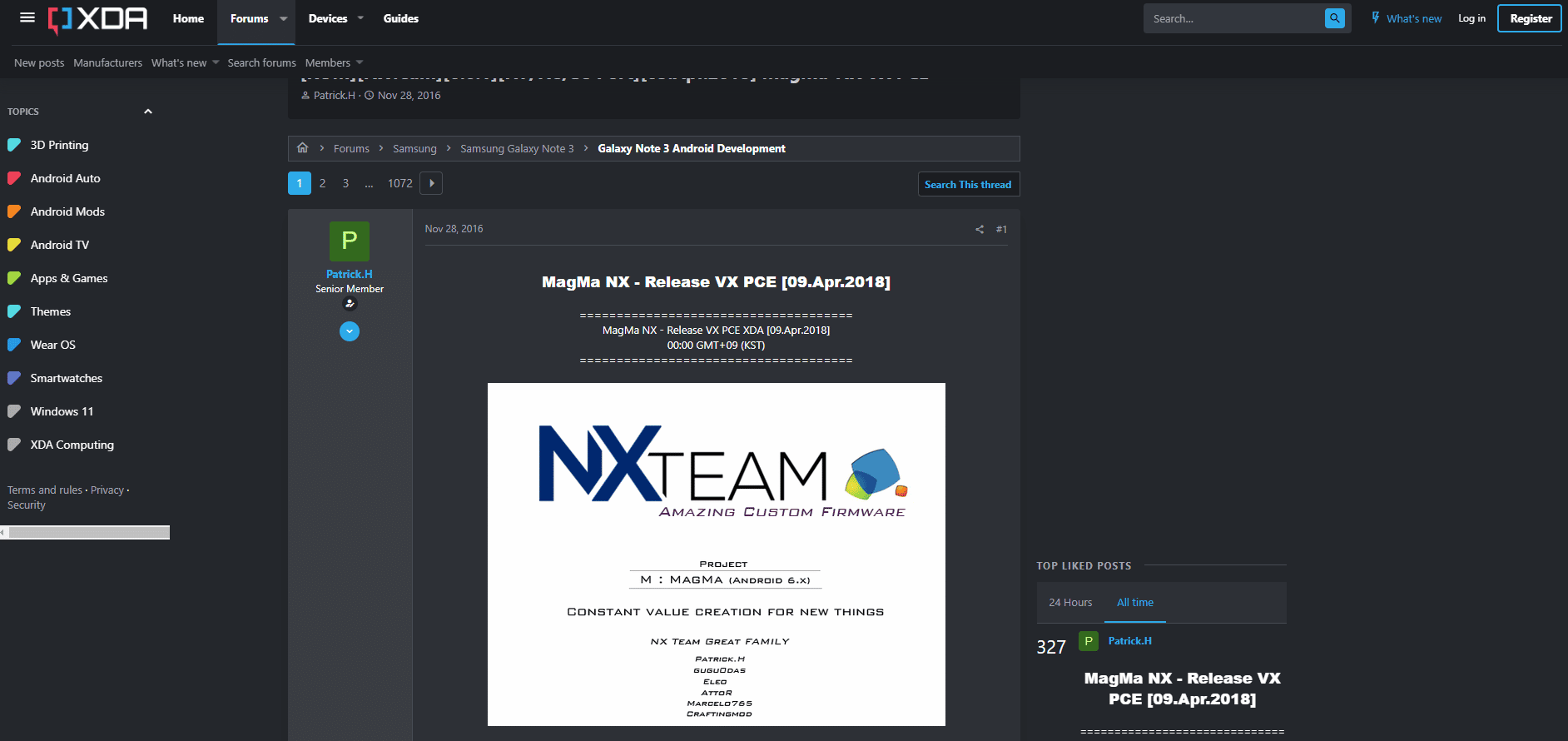Open Galaxy Note 3 Android Development breadcrumb
This screenshot has width=1568, height=741.
[x=692, y=148]
